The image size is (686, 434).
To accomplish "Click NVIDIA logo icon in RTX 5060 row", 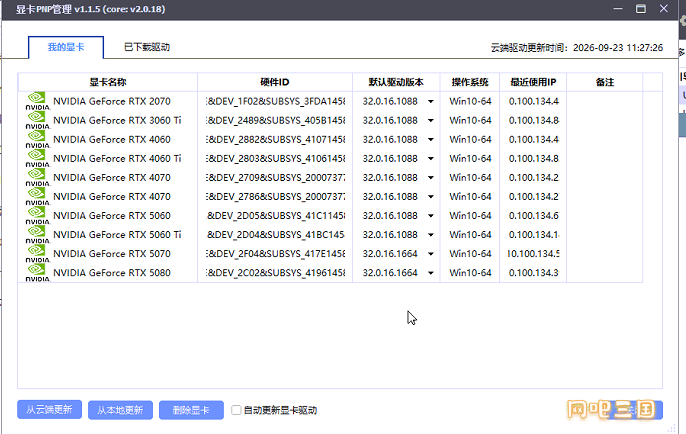I will [x=38, y=215].
